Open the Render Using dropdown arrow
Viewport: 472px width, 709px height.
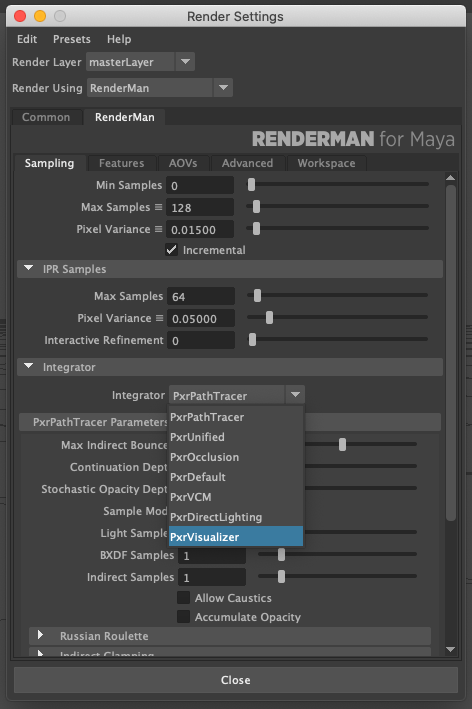point(223,88)
